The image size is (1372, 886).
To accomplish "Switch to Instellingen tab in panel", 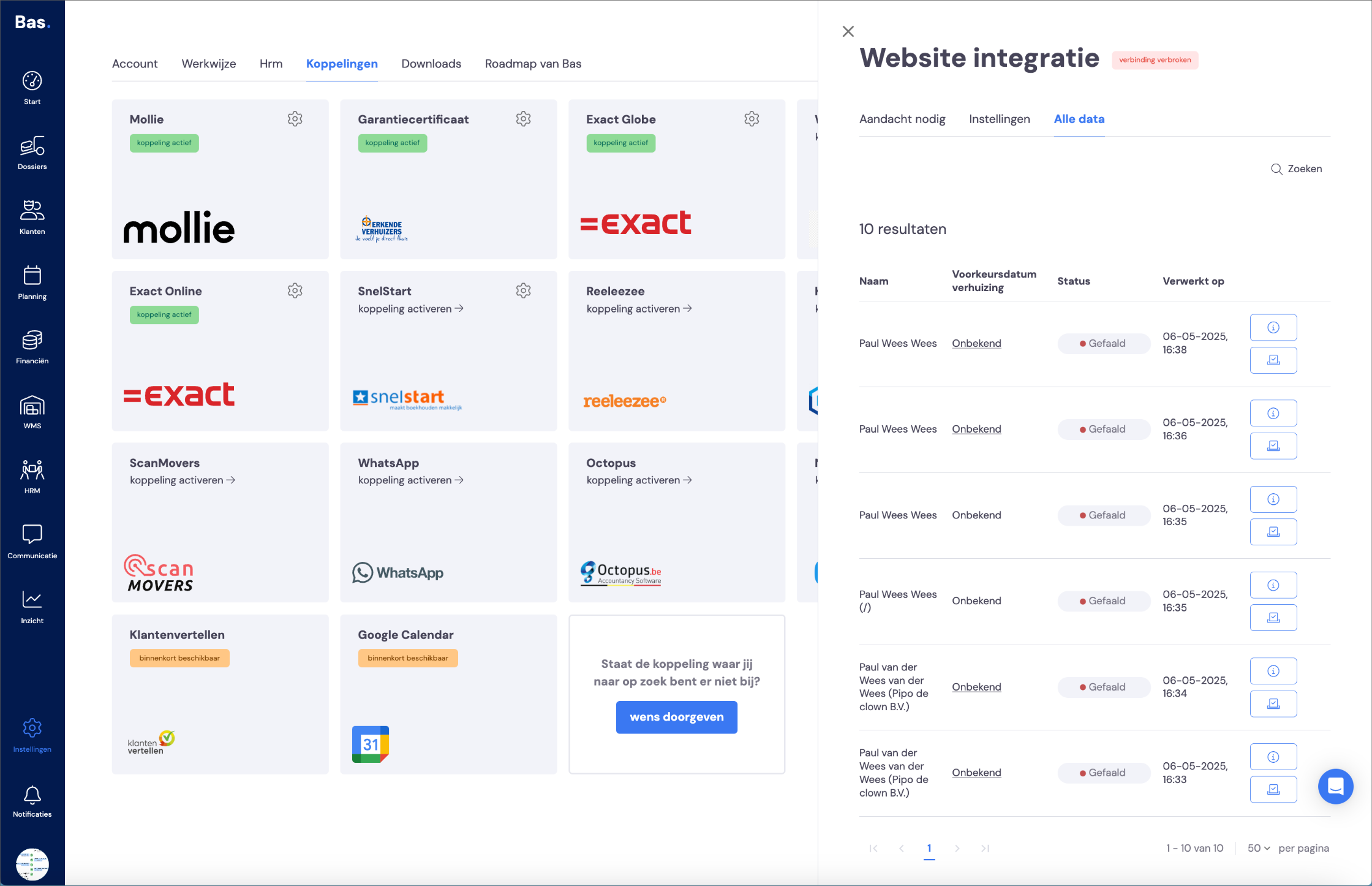I will click(999, 119).
